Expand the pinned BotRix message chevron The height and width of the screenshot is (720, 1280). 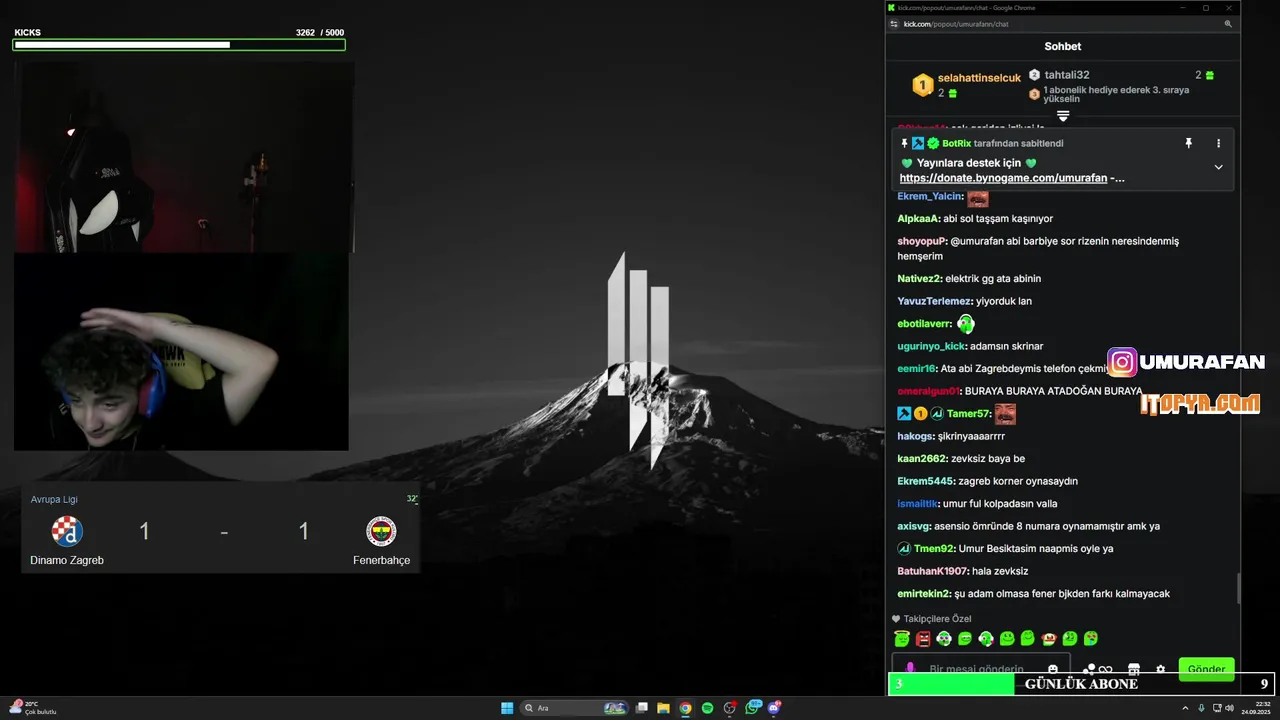click(1218, 167)
